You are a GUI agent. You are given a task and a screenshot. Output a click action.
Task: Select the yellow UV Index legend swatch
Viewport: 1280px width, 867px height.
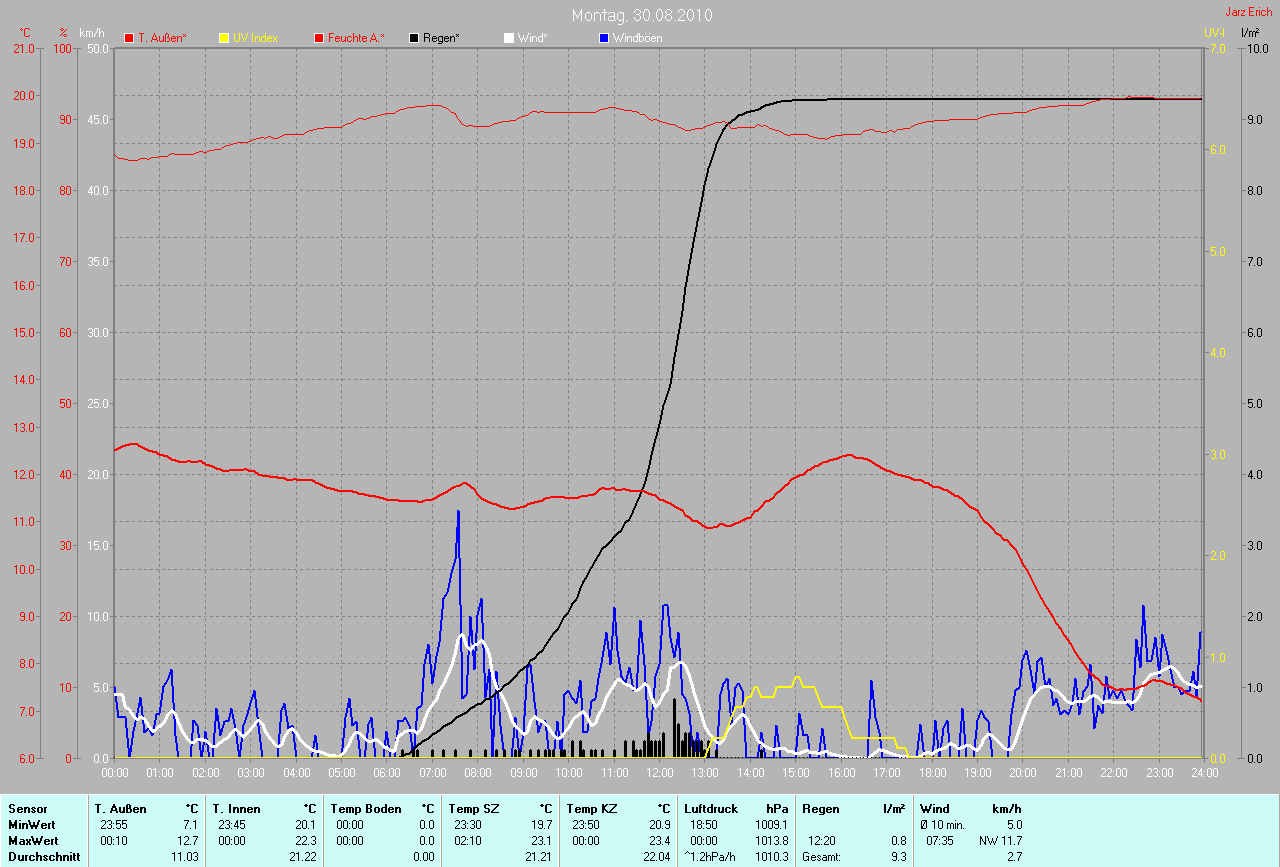(x=224, y=38)
